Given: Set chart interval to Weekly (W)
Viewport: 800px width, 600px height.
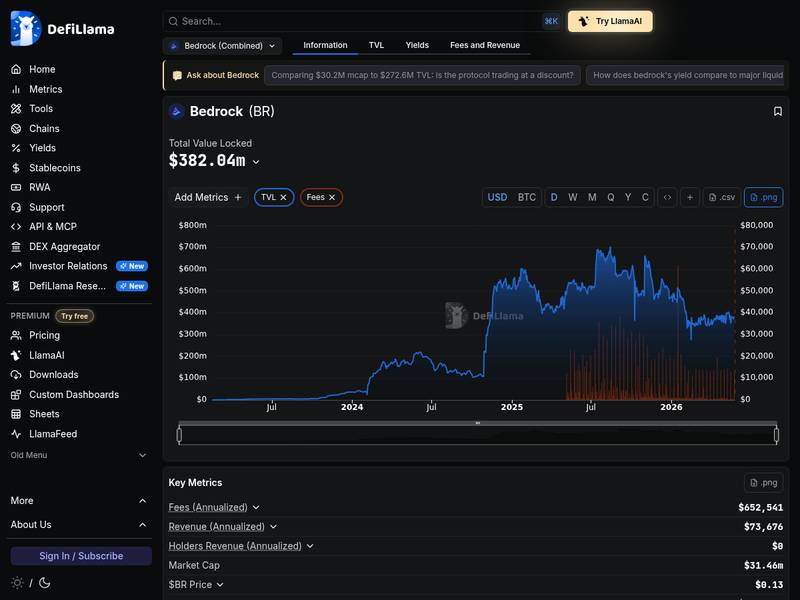Looking at the screenshot, I should pos(572,197).
